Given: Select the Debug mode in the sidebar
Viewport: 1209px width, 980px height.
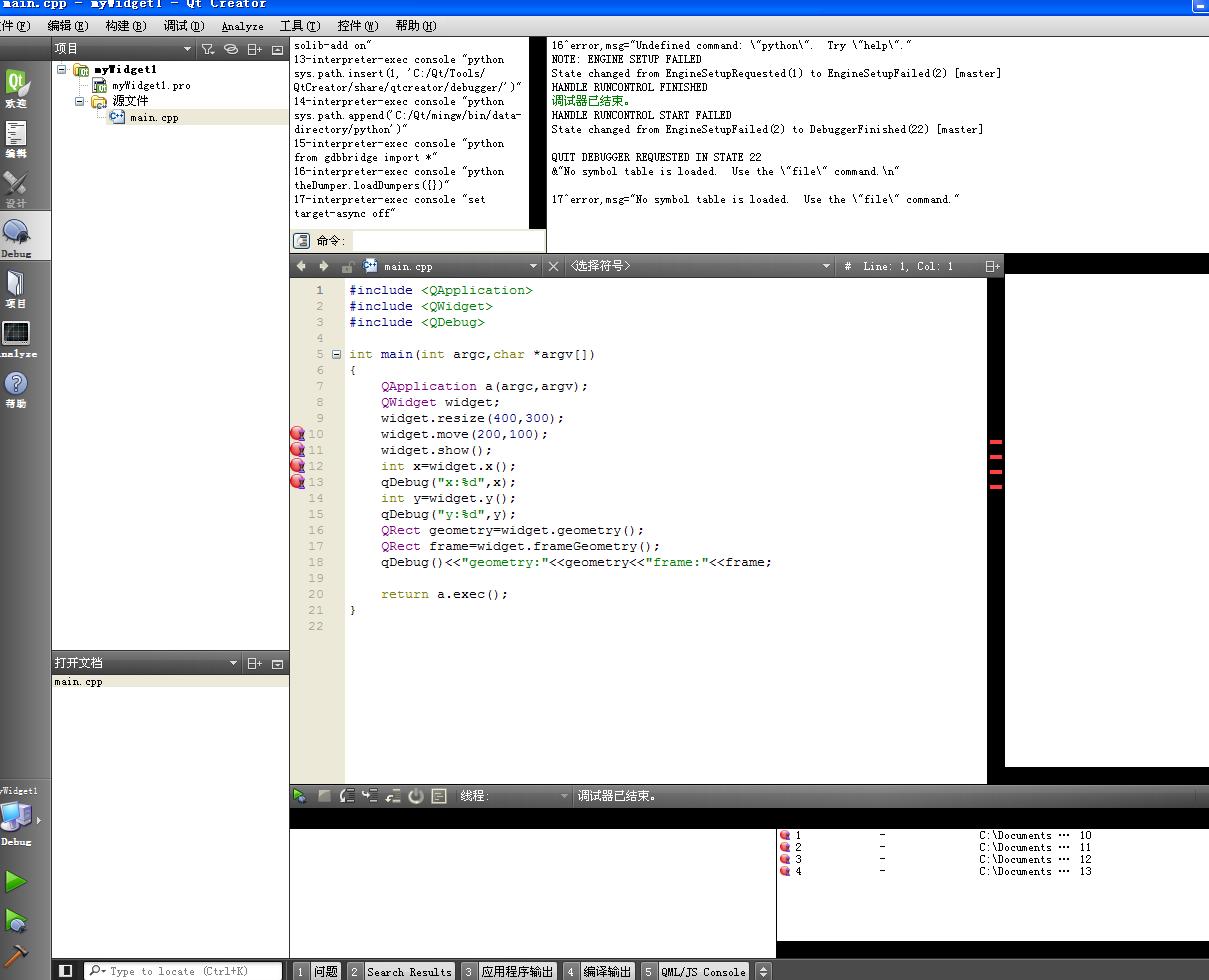Looking at the screenshot, I should pyautogui.click(x=16, y=238).
